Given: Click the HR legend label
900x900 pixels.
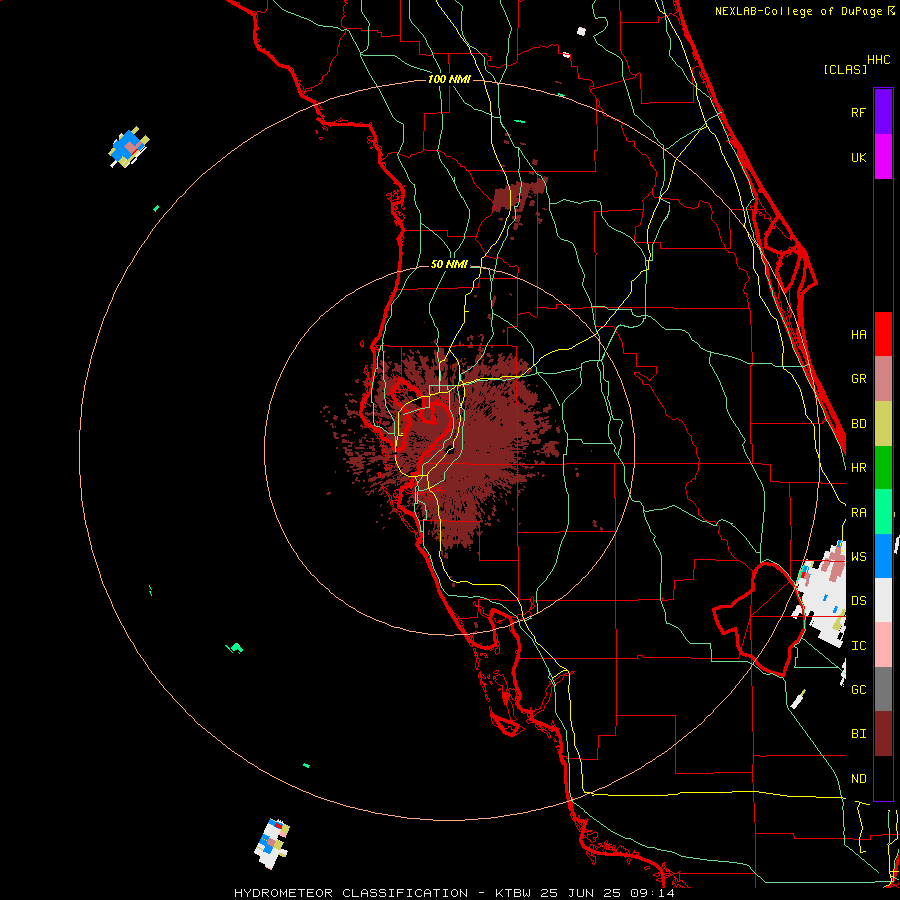Looking at the screenshot, I should [x=858, y=468].
